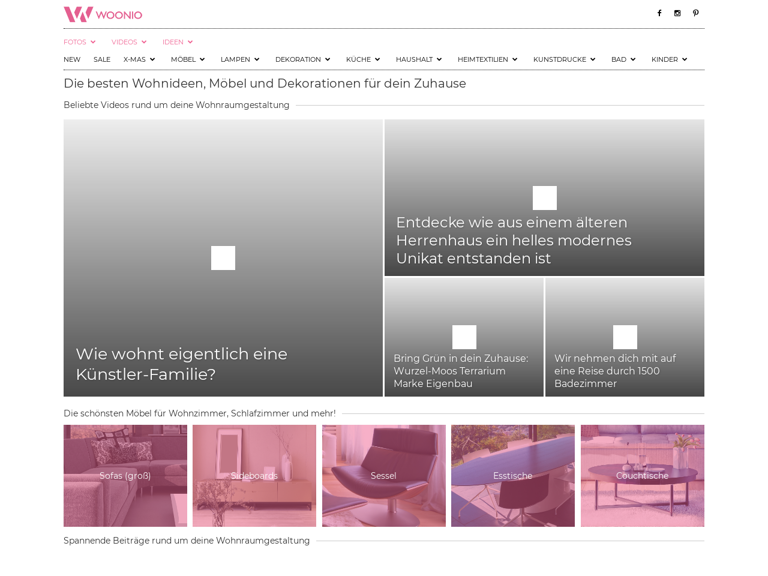This screenshot has height=576, width=768.
Task: Go to the Sale section
Action: click(x=102, y=60)
